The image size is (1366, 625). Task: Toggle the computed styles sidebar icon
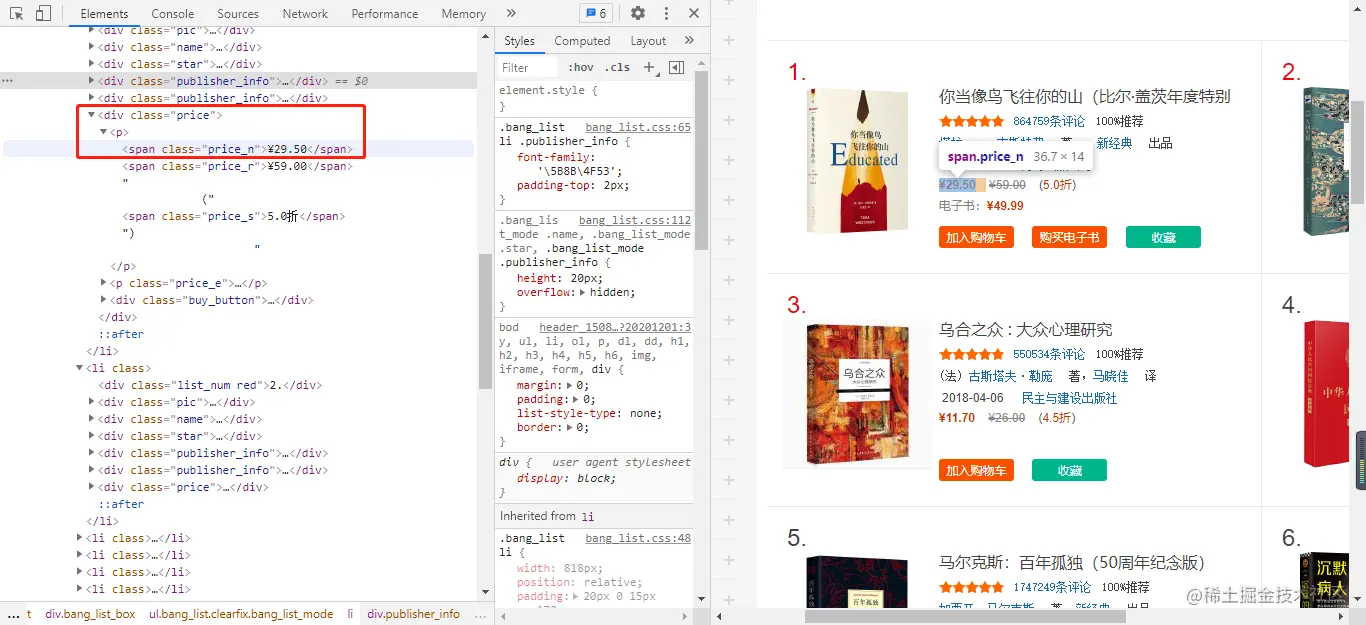[x=676, y=67]
